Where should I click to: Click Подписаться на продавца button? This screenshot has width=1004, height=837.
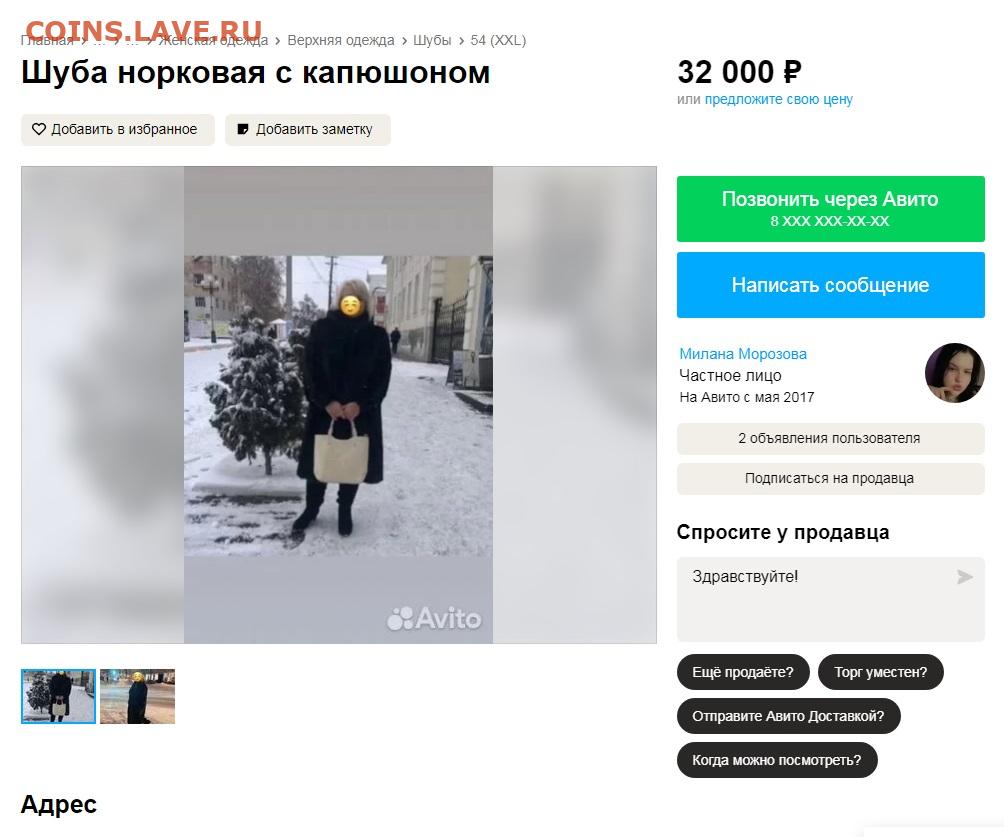pyautogui.click(x=830, y=478)
